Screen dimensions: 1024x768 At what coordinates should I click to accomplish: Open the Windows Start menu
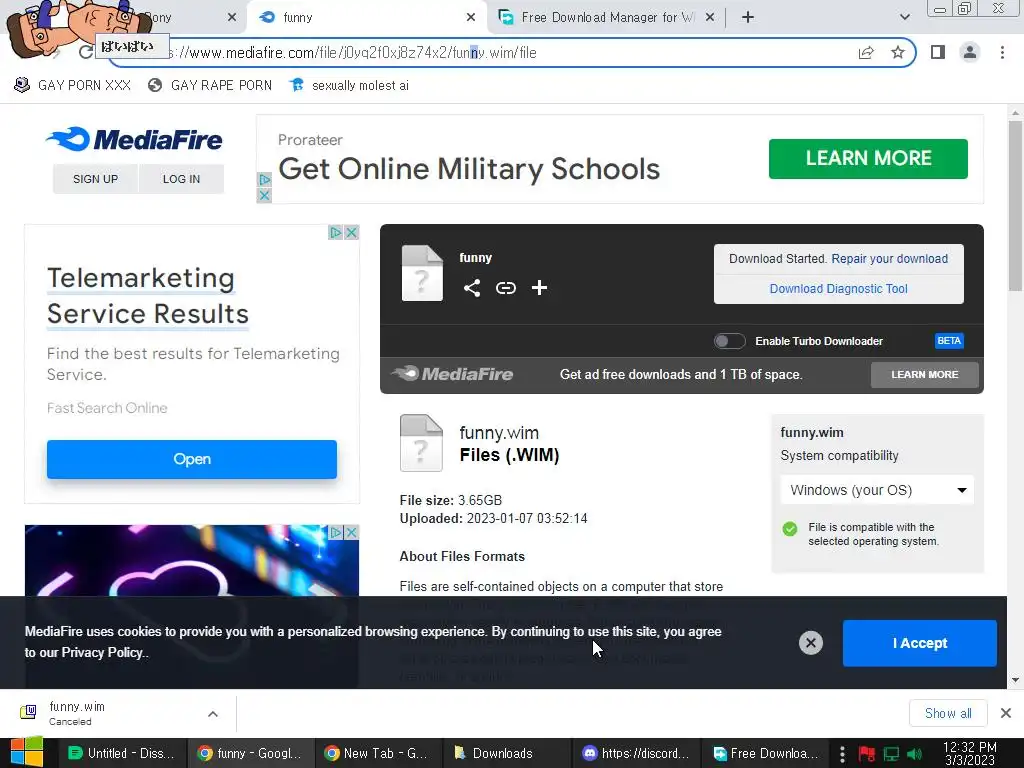coord(26,752)
